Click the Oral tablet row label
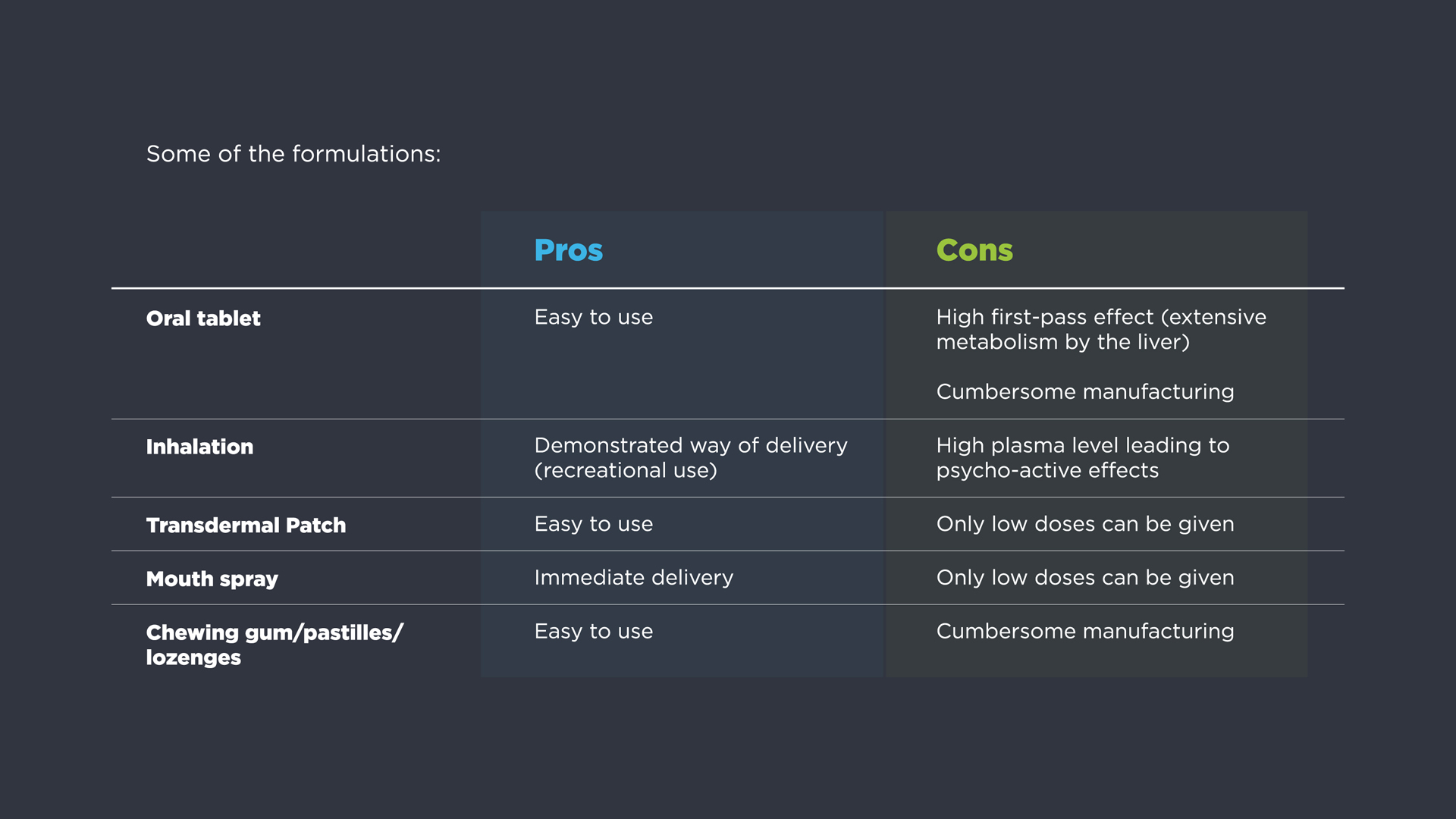Viewport: 1456px width, 819px height. pos(202,318)
